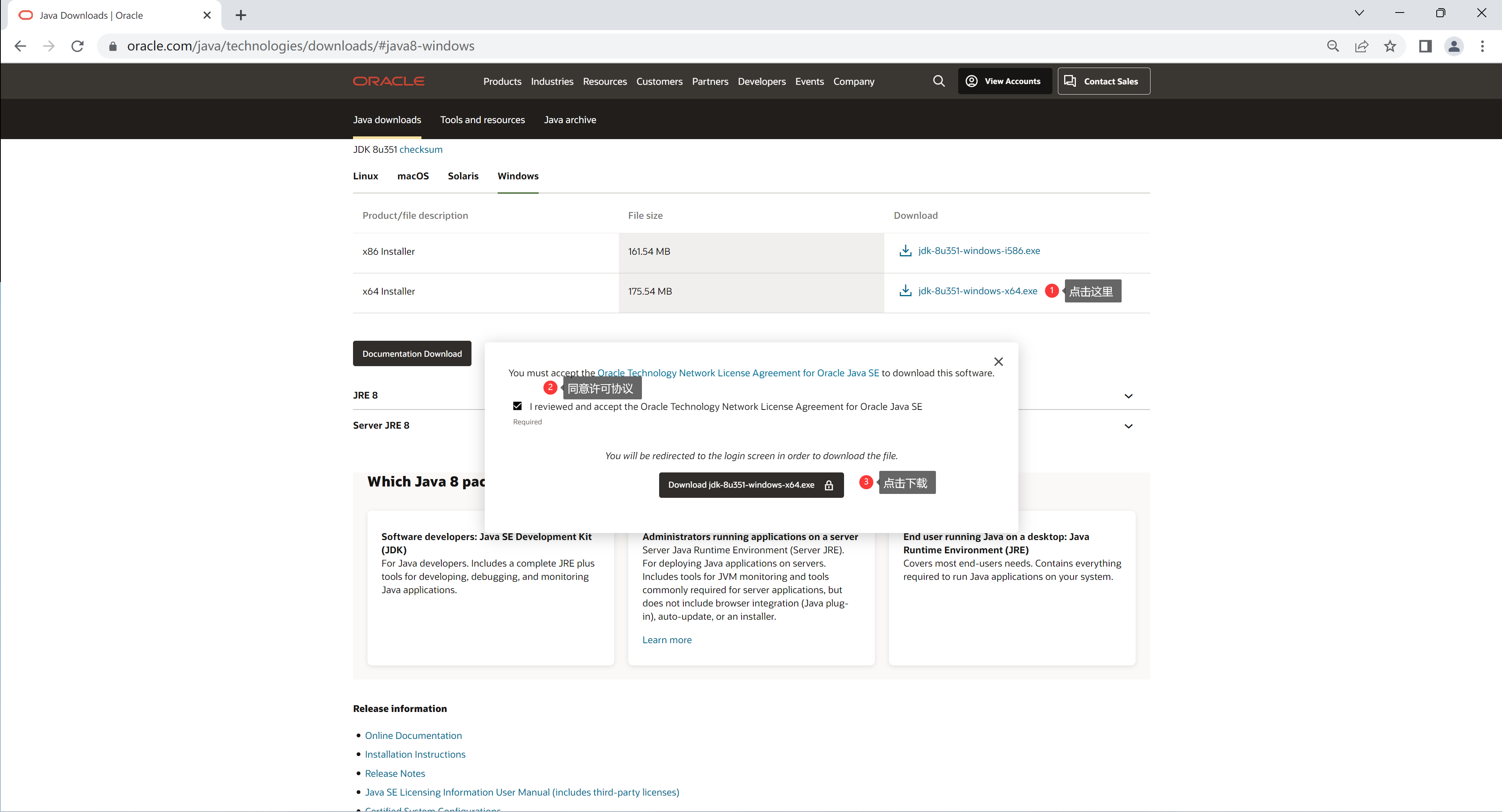Image resolution: width=1502 pixels, height=812 pixels.
Task: Click the x86 Installer description cell
Action: pyautogui.click(x=486, y=253)
